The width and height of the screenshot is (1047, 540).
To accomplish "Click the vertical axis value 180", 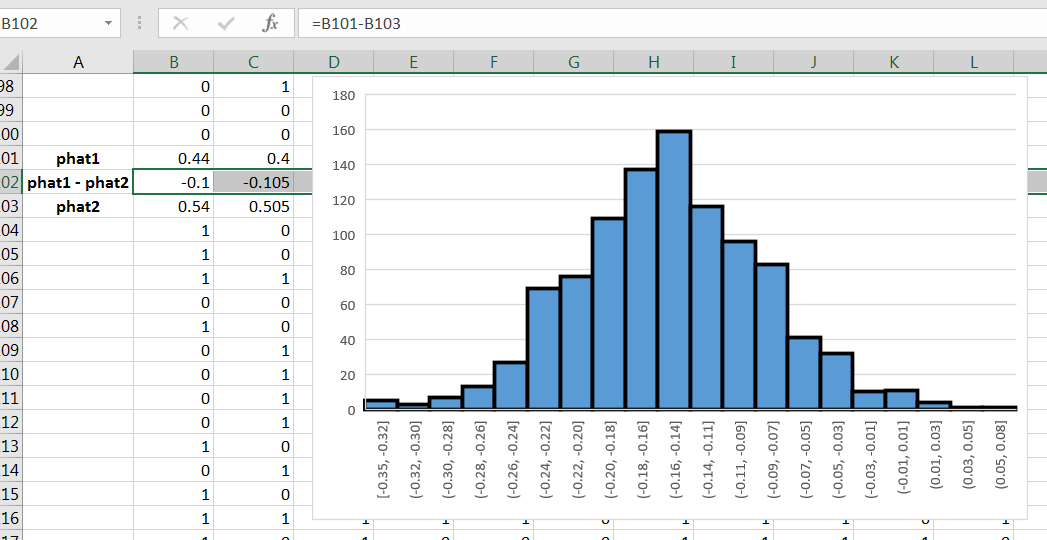I will click(343, 96).
